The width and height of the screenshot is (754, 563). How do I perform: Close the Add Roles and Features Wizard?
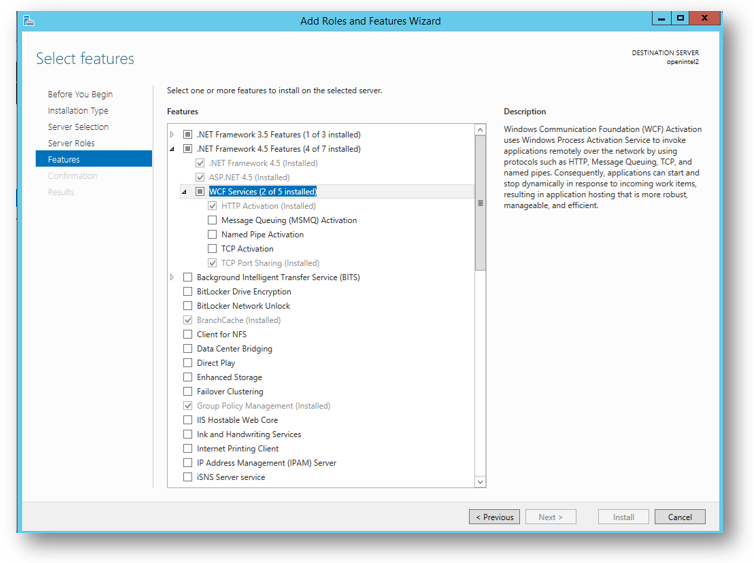[704, 18]
